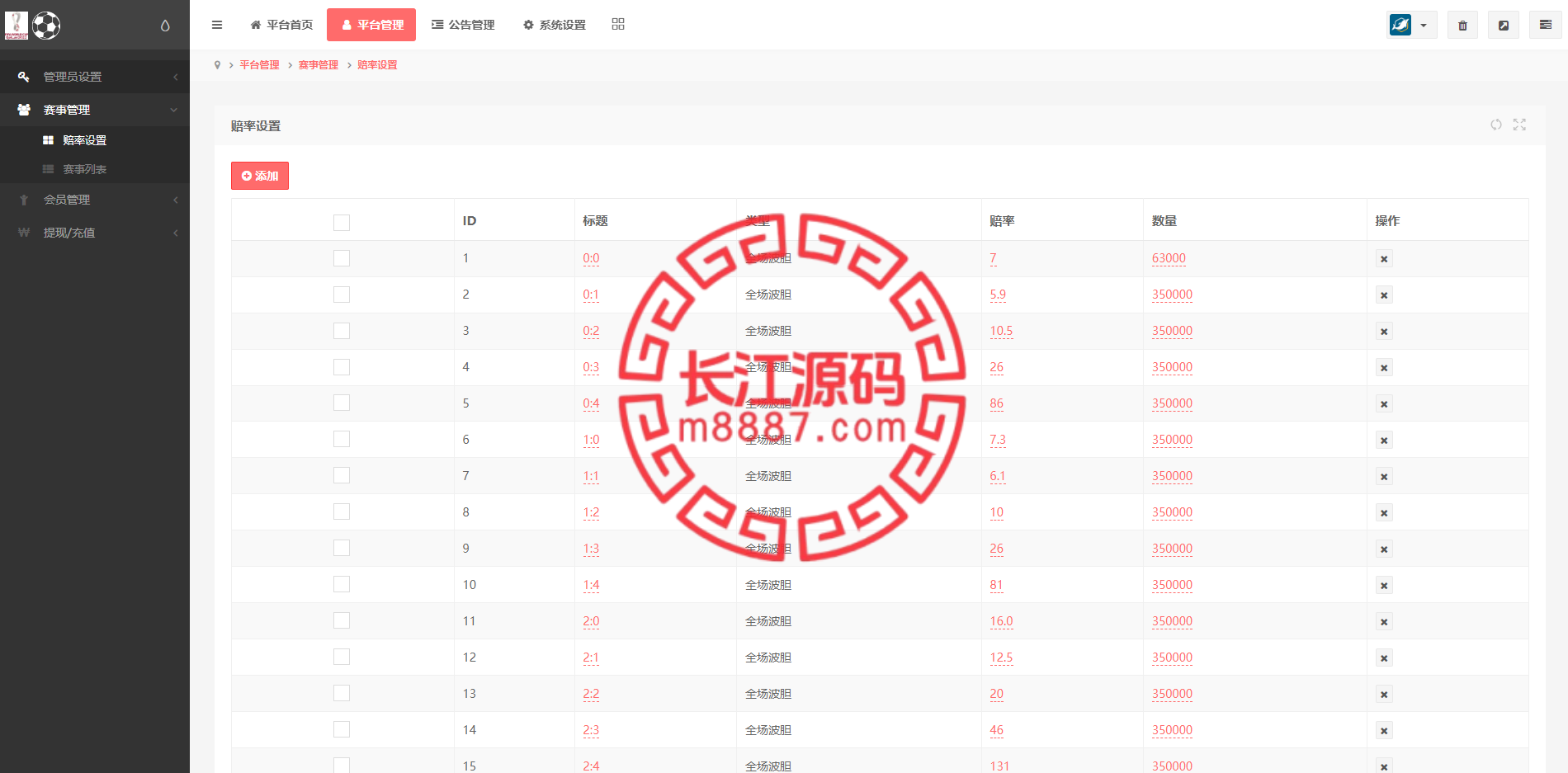
Task: Edit the odds value 12.5 in row 12
Action: 1001,658
